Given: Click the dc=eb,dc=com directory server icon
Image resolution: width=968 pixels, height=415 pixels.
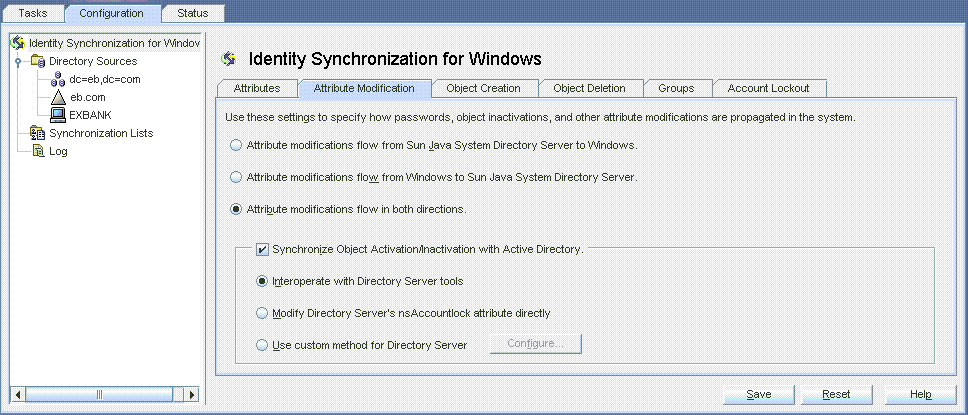Looking at the screenshot, I should (x=59, y=79).
